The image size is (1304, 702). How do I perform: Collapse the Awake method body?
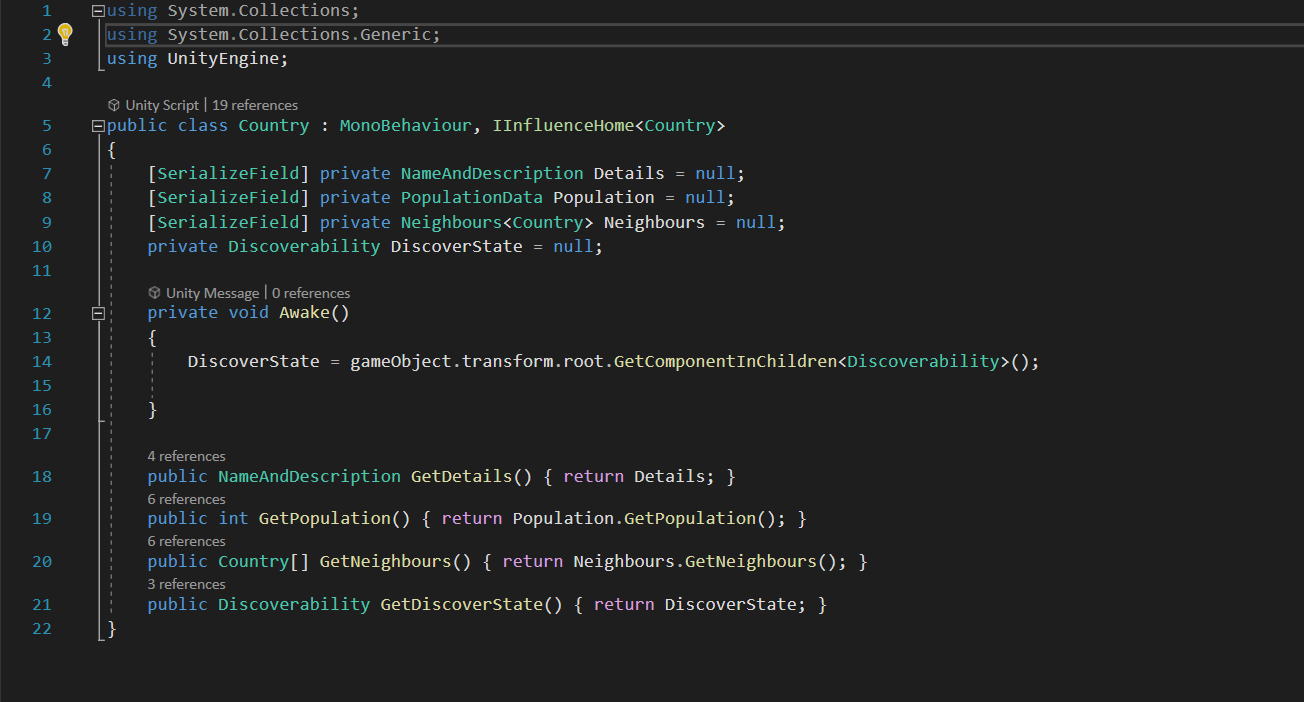pyautogui.click(x=97, y=312)
